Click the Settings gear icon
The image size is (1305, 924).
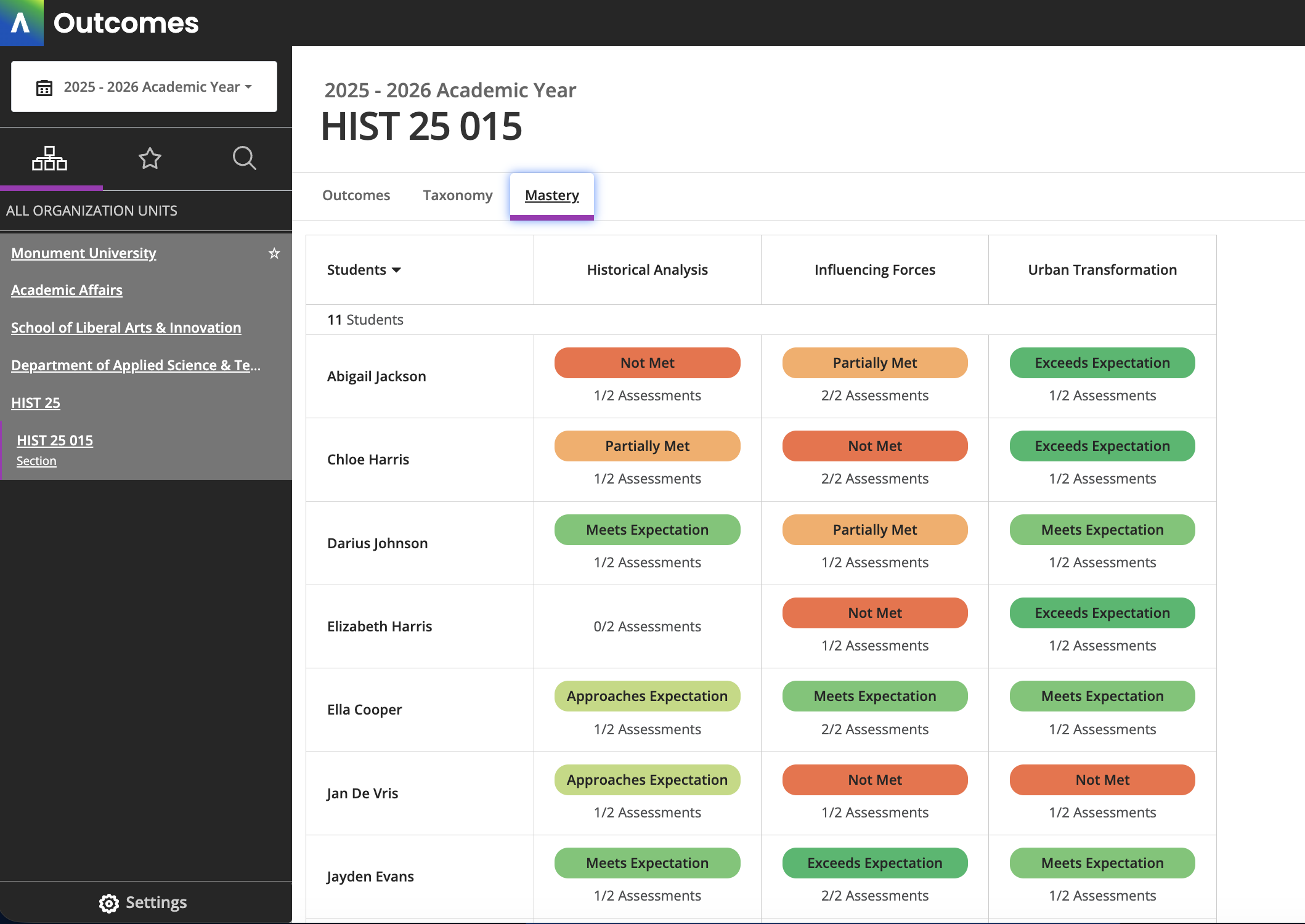coord(109,903)
